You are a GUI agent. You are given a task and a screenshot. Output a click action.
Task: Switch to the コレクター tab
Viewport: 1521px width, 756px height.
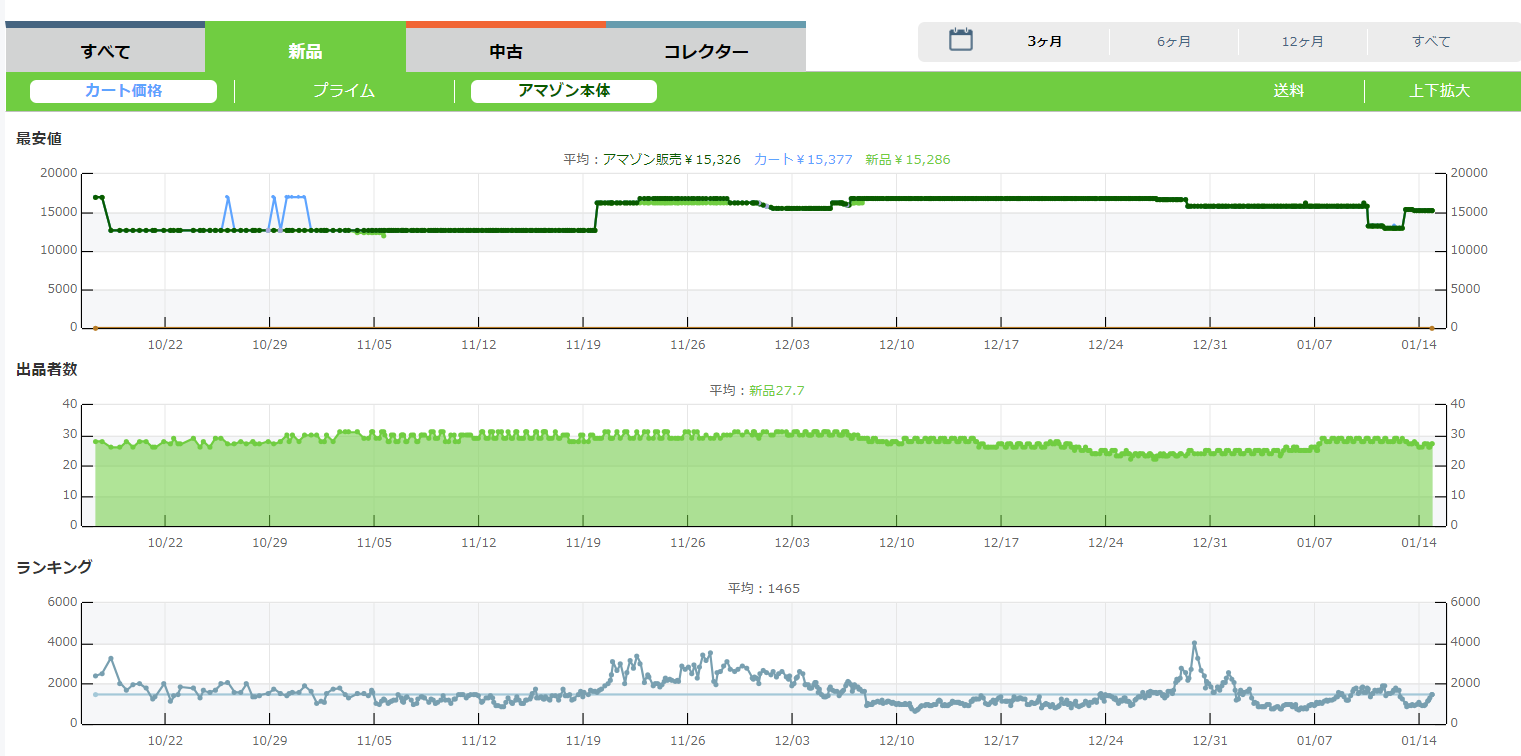[x=705, y=51]
